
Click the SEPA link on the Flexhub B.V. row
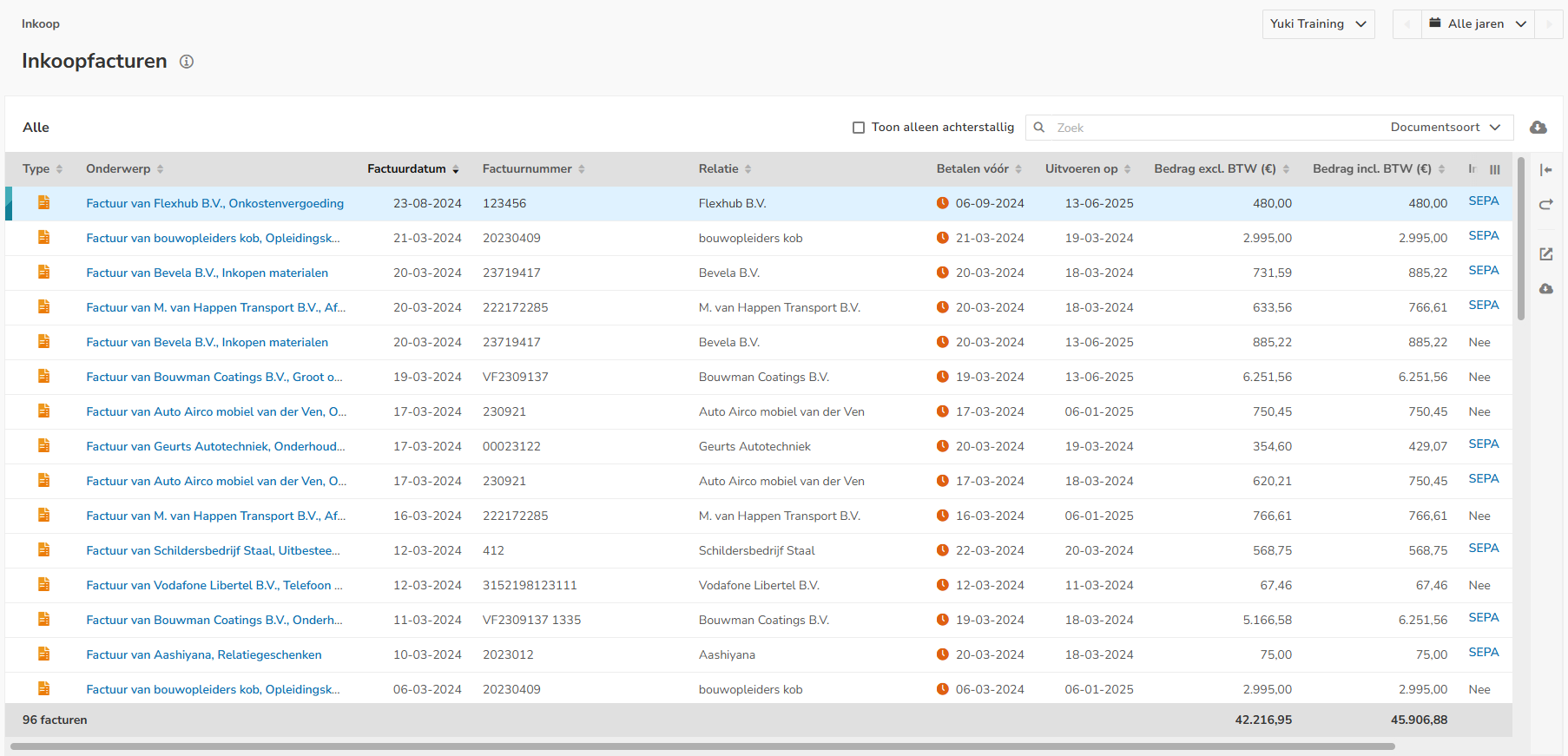tap(1484, 201)
